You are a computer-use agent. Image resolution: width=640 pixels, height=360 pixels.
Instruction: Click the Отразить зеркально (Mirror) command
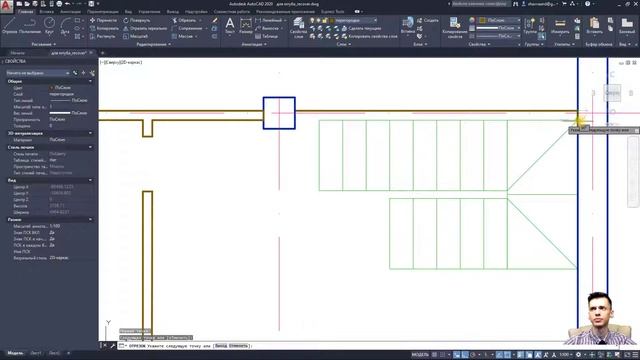coord(145,28)
